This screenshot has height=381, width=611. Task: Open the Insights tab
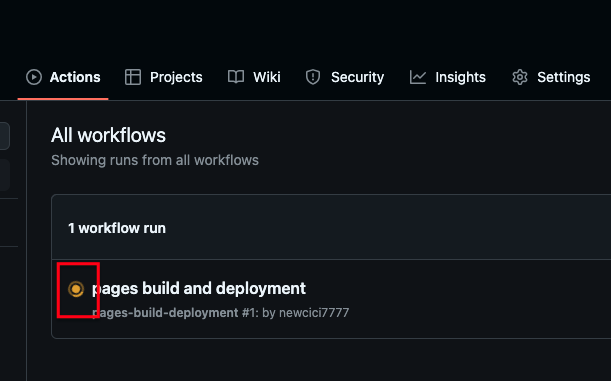(x=448, y=77)
